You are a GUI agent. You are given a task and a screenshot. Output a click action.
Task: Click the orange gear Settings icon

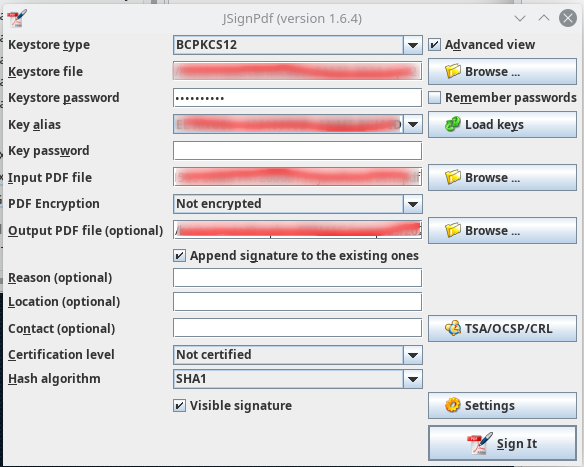click(453, 405)
